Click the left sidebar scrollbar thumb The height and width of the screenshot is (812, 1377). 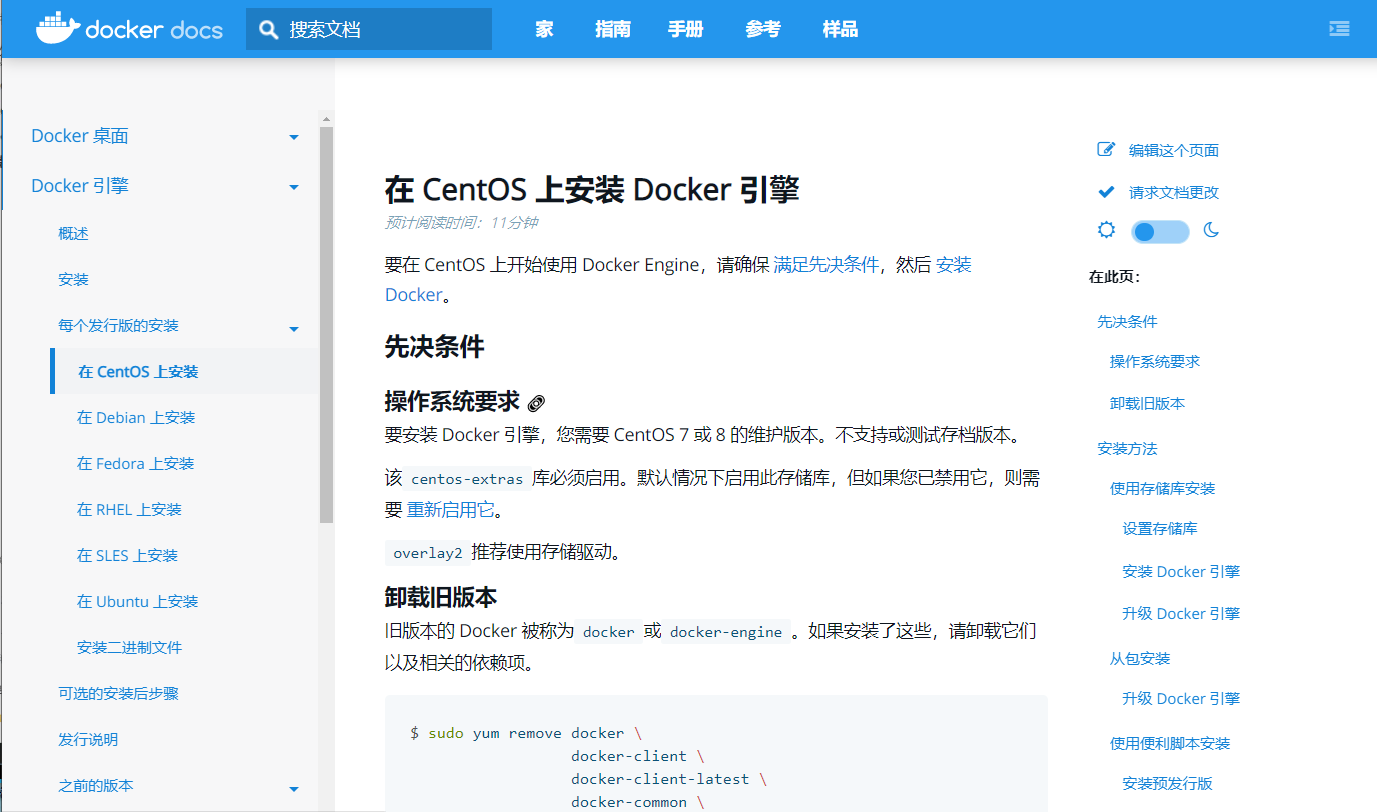pos(326,324)
